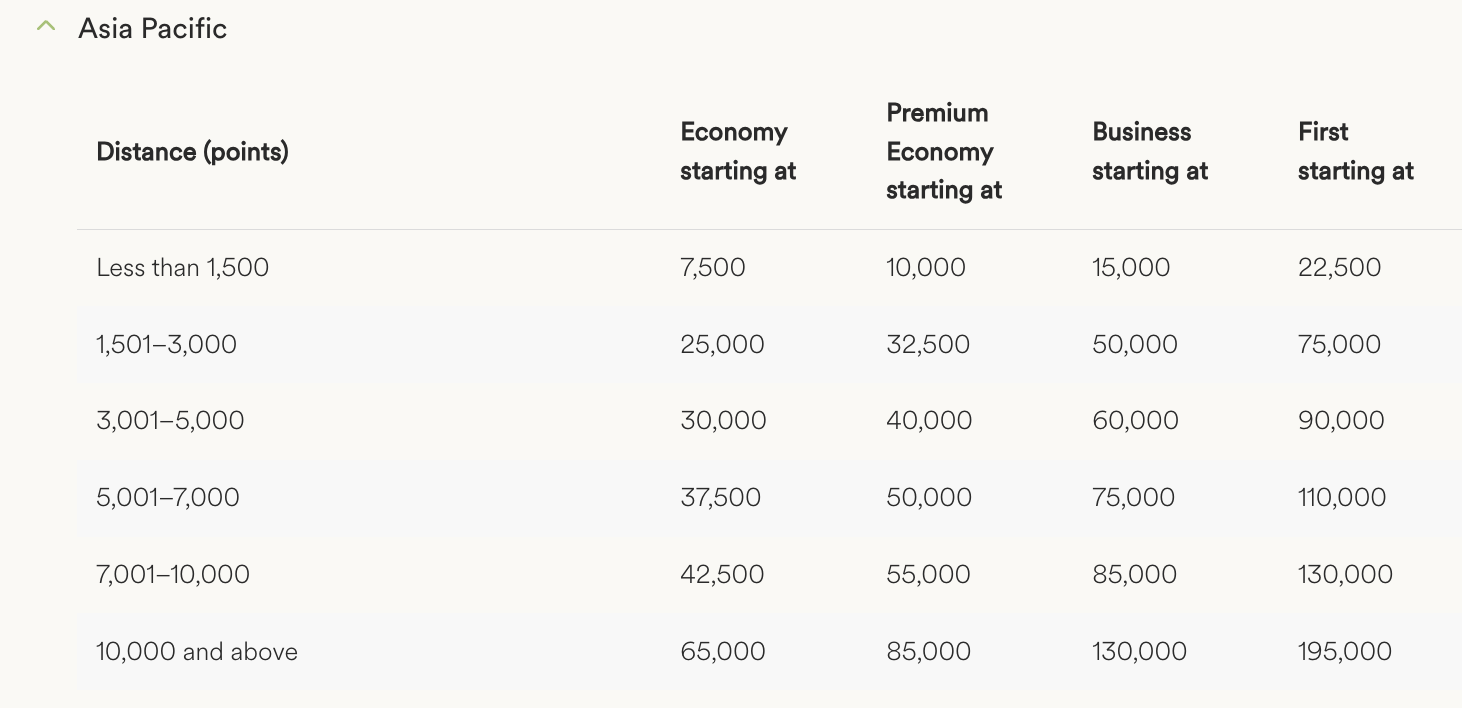The height and width of the screenshot is (708, 1462).
Task: Click the Business starting at column header
Action: 1149,152
